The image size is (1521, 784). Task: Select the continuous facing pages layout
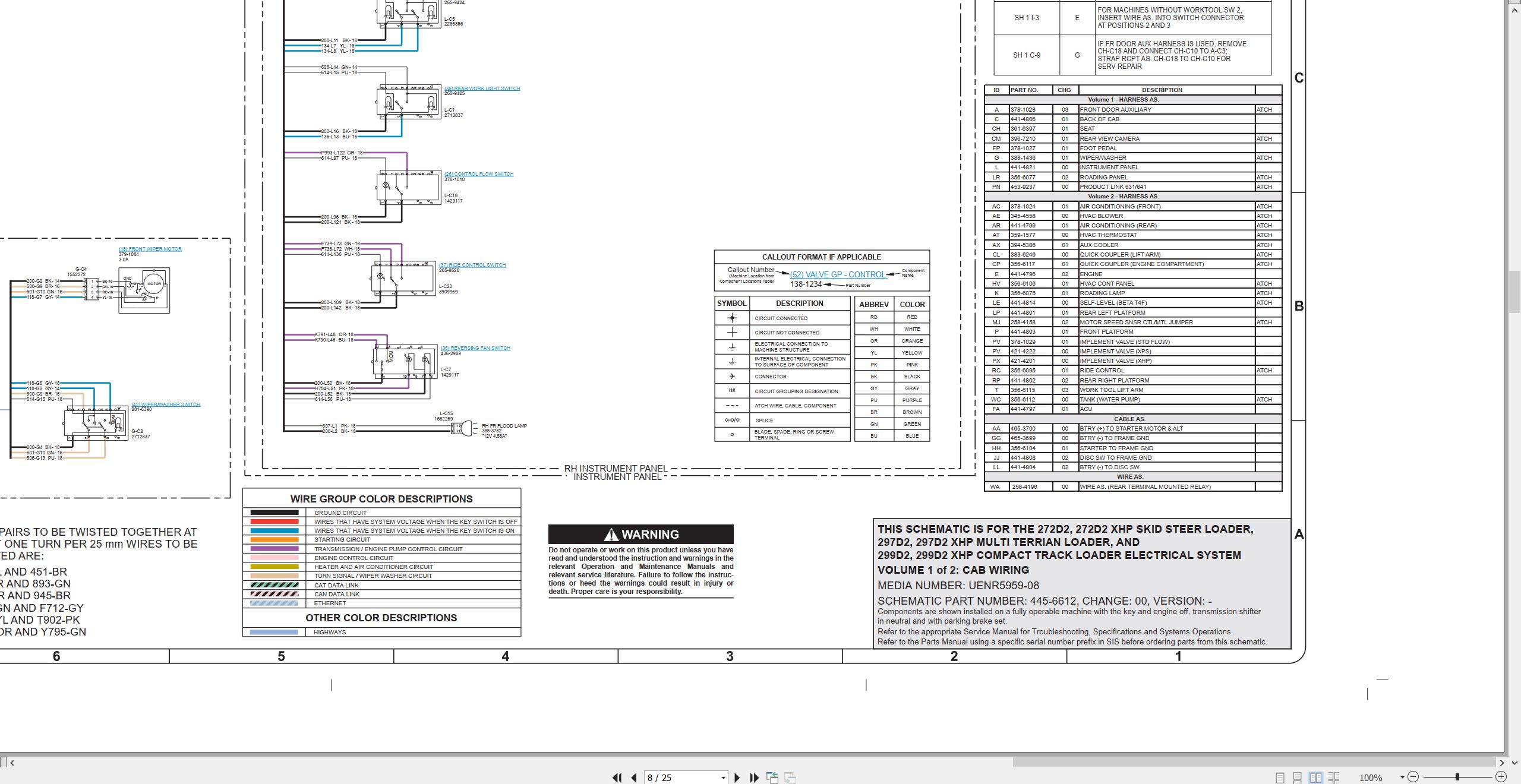[1334, 777]
